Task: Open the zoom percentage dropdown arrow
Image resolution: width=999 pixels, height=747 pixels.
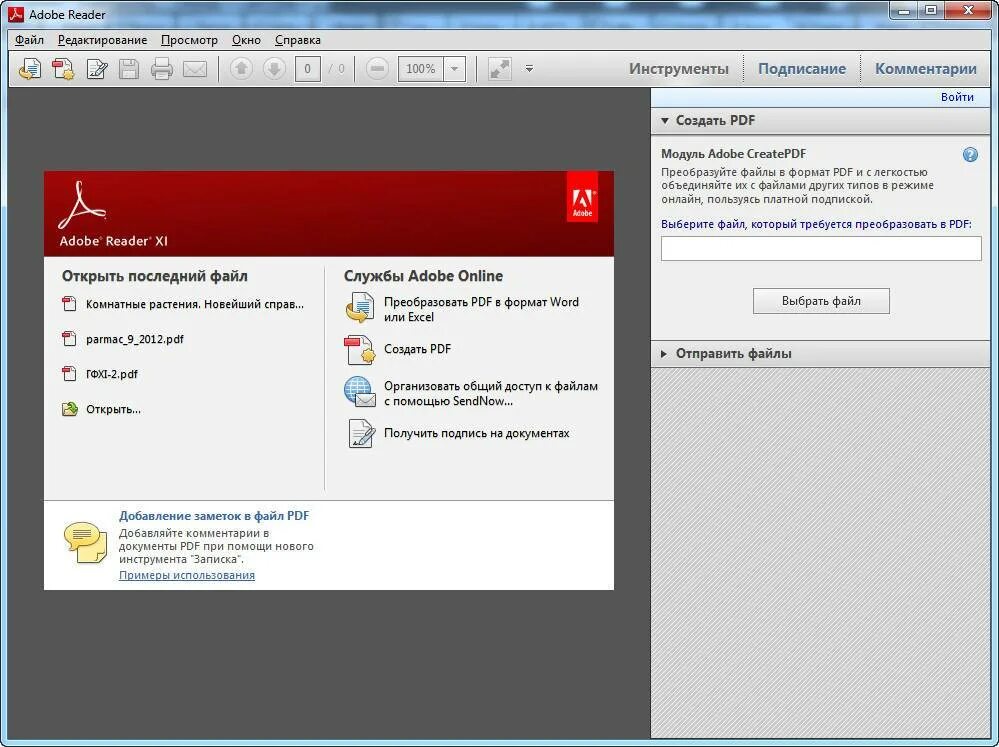Action: (x=454, y=69)
